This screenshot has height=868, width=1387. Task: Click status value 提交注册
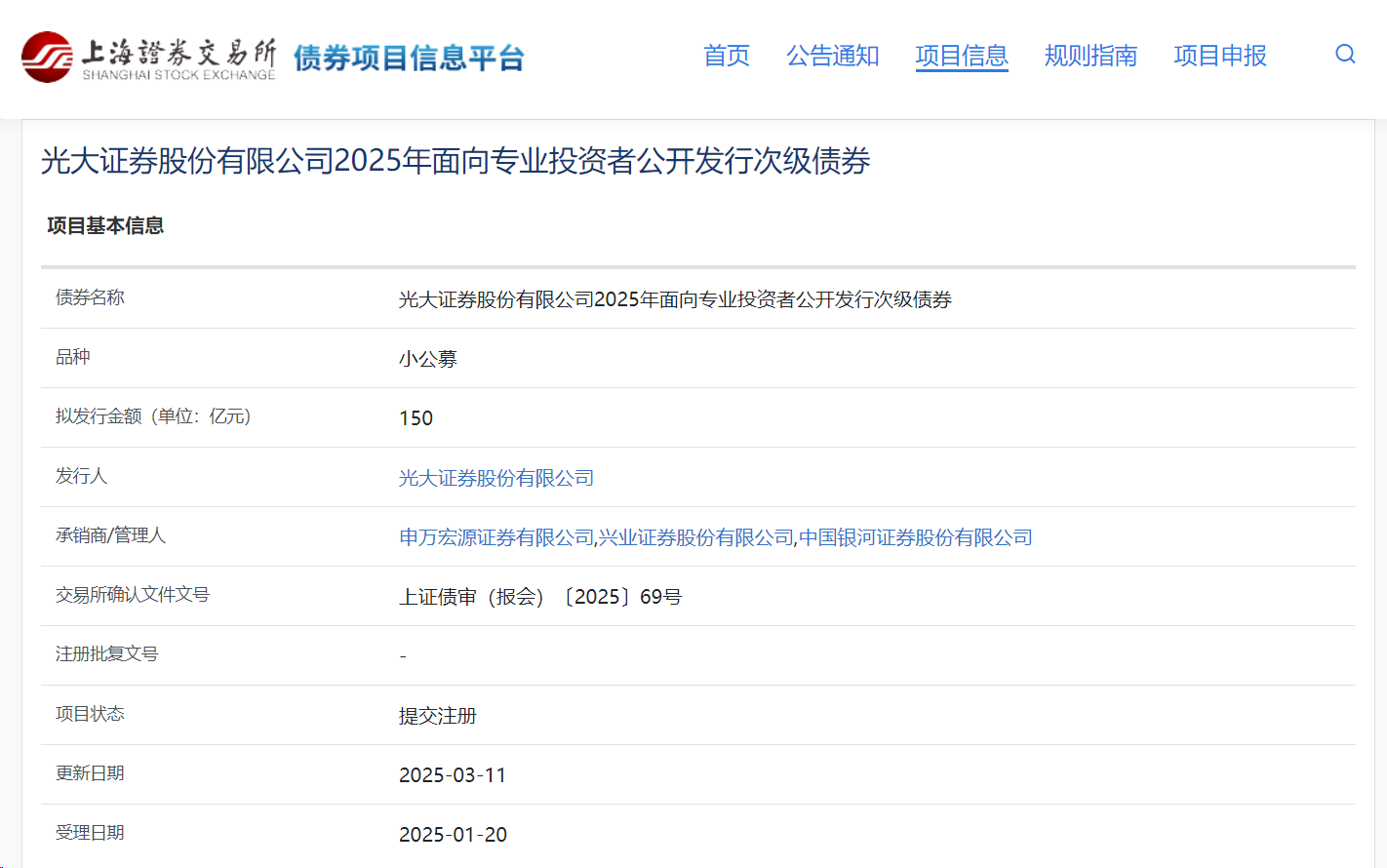[x=438, y=716]
